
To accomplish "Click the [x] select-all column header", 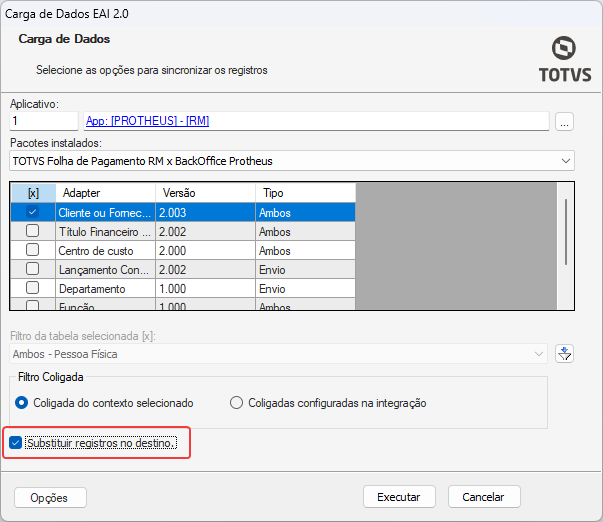I will click(33, 193).
